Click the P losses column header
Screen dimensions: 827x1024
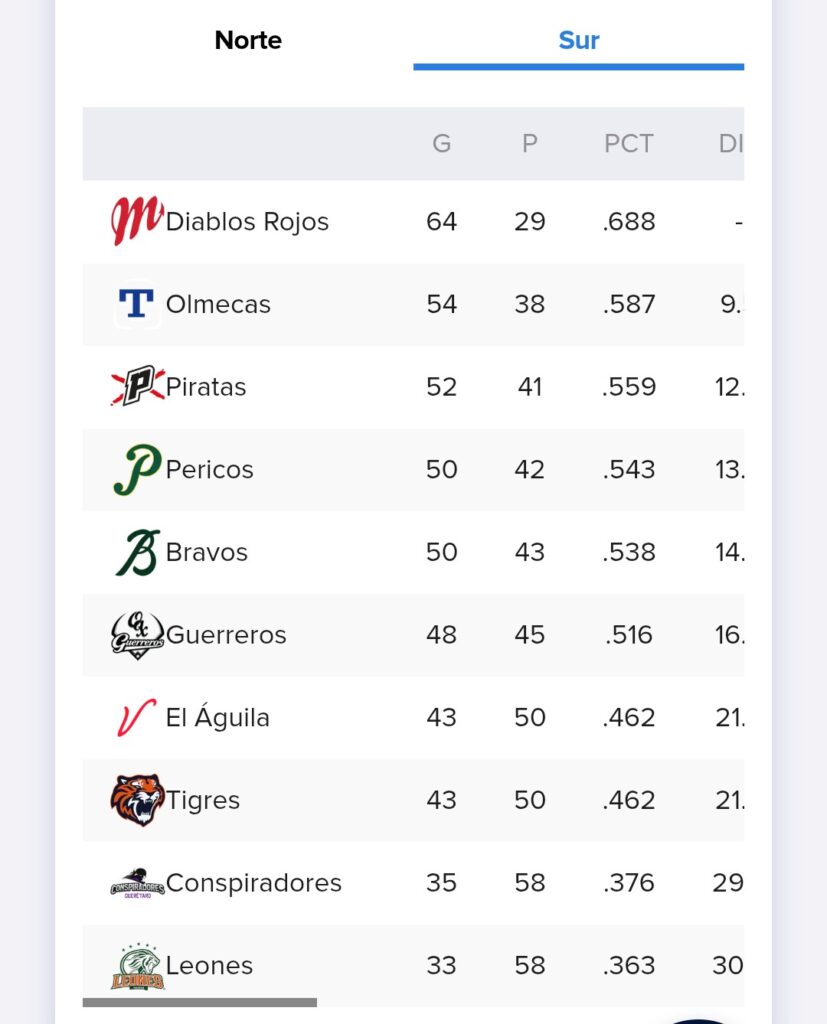(x=529, y=144)
